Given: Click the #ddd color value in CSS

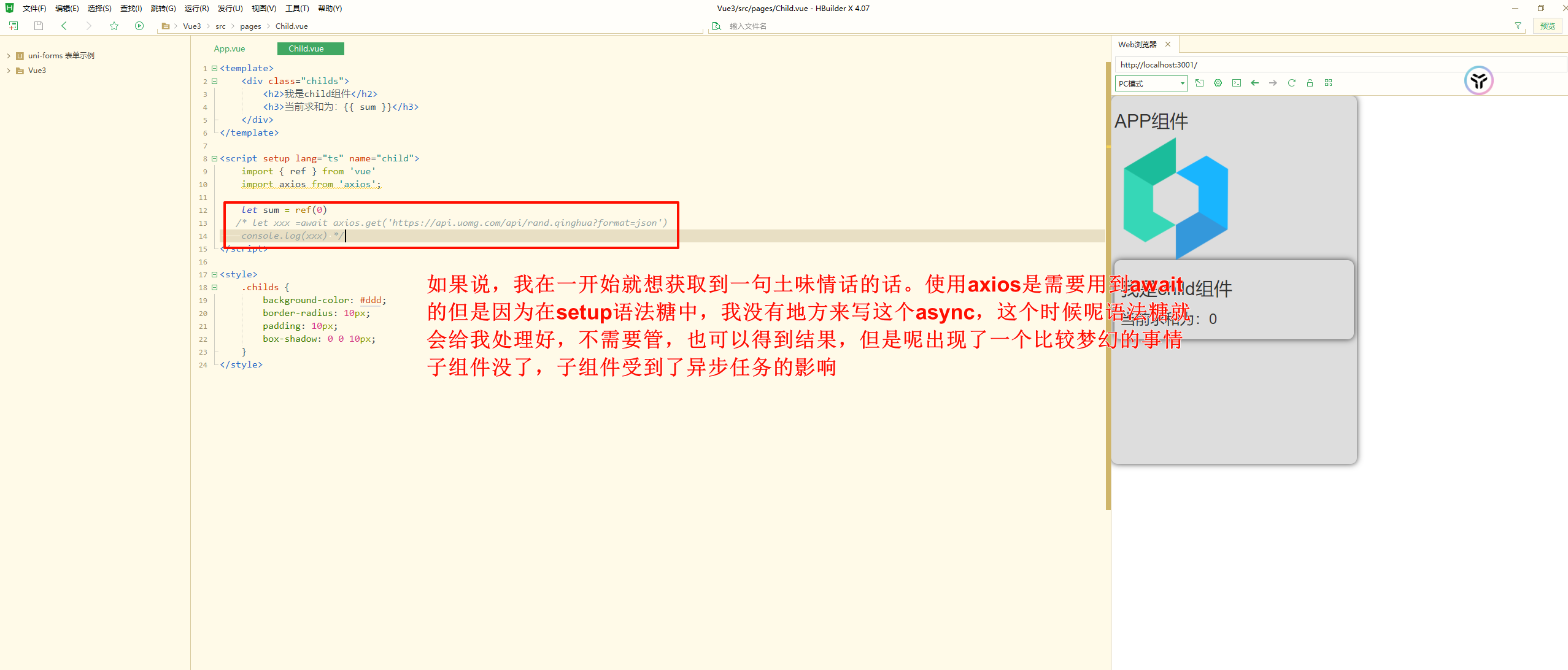Looking at the screenshot, I should [371, 300].
